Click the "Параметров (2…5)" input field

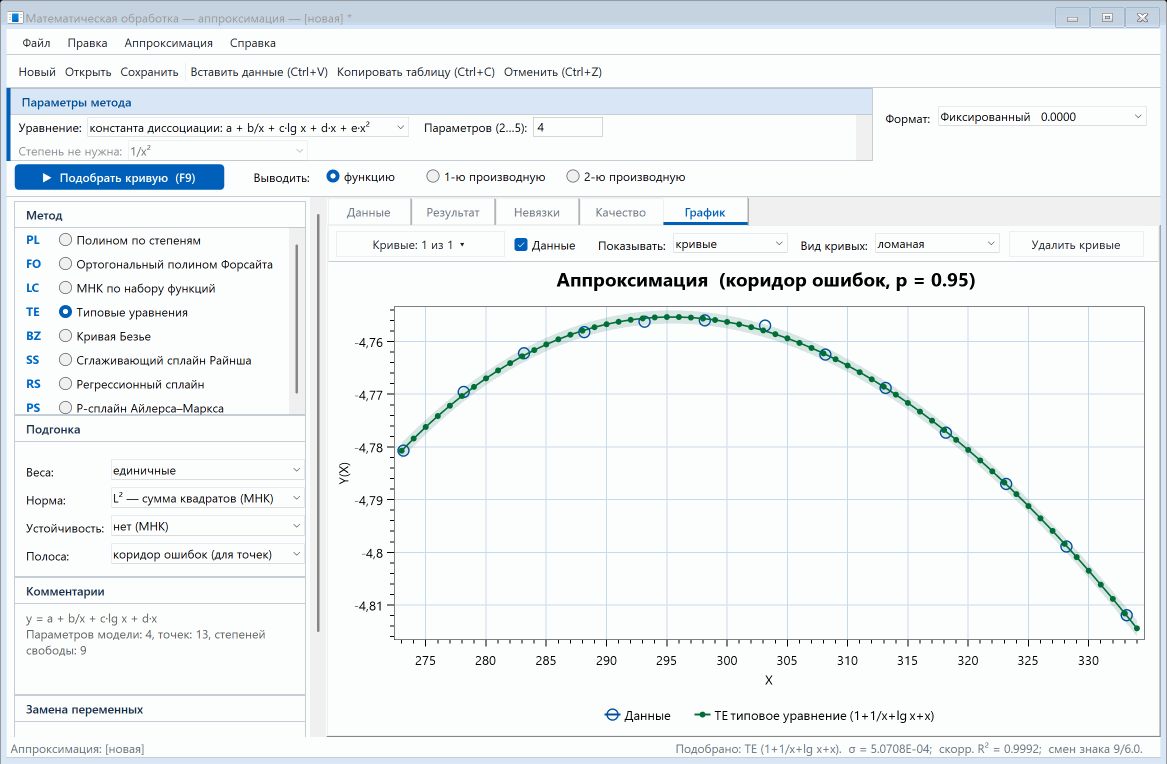click(568, 128)
